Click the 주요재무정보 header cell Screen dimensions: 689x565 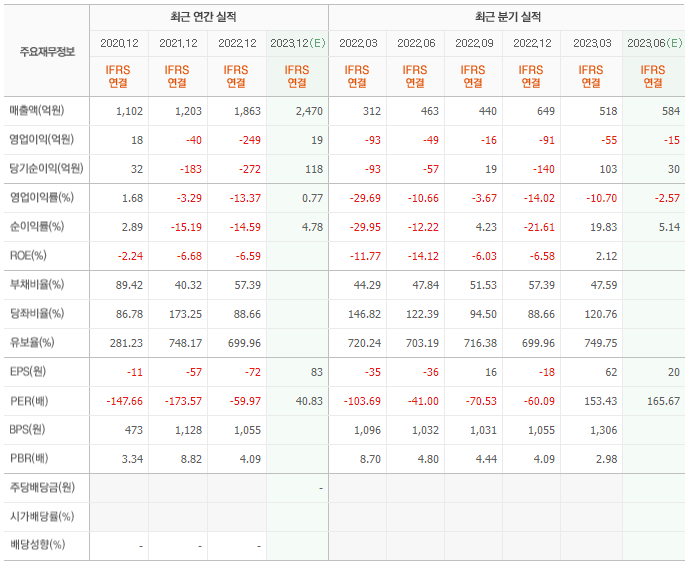tap(47, 52)
